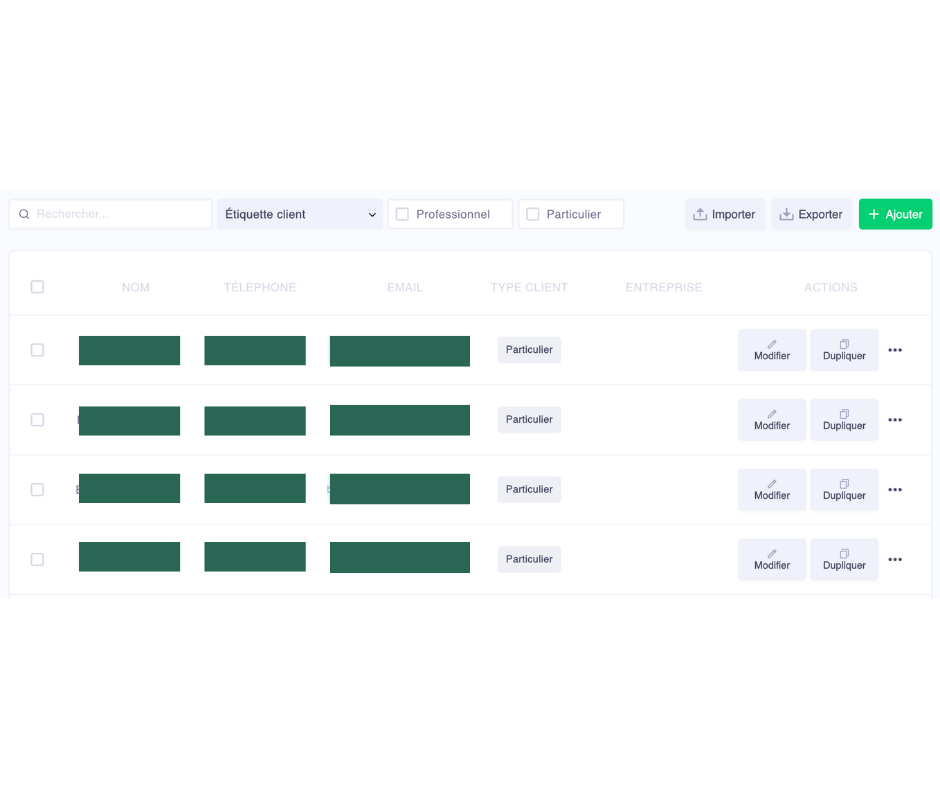Focus the Rechercher search field
Image resolution: width=940 pixels, height=788 pixels.
(120, 214)
